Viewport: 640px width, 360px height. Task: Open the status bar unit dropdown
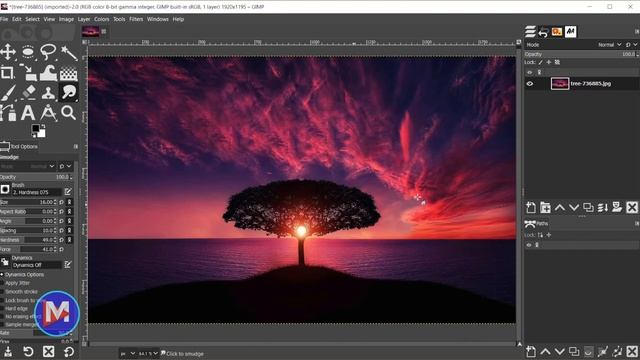(x=127, y=353)
